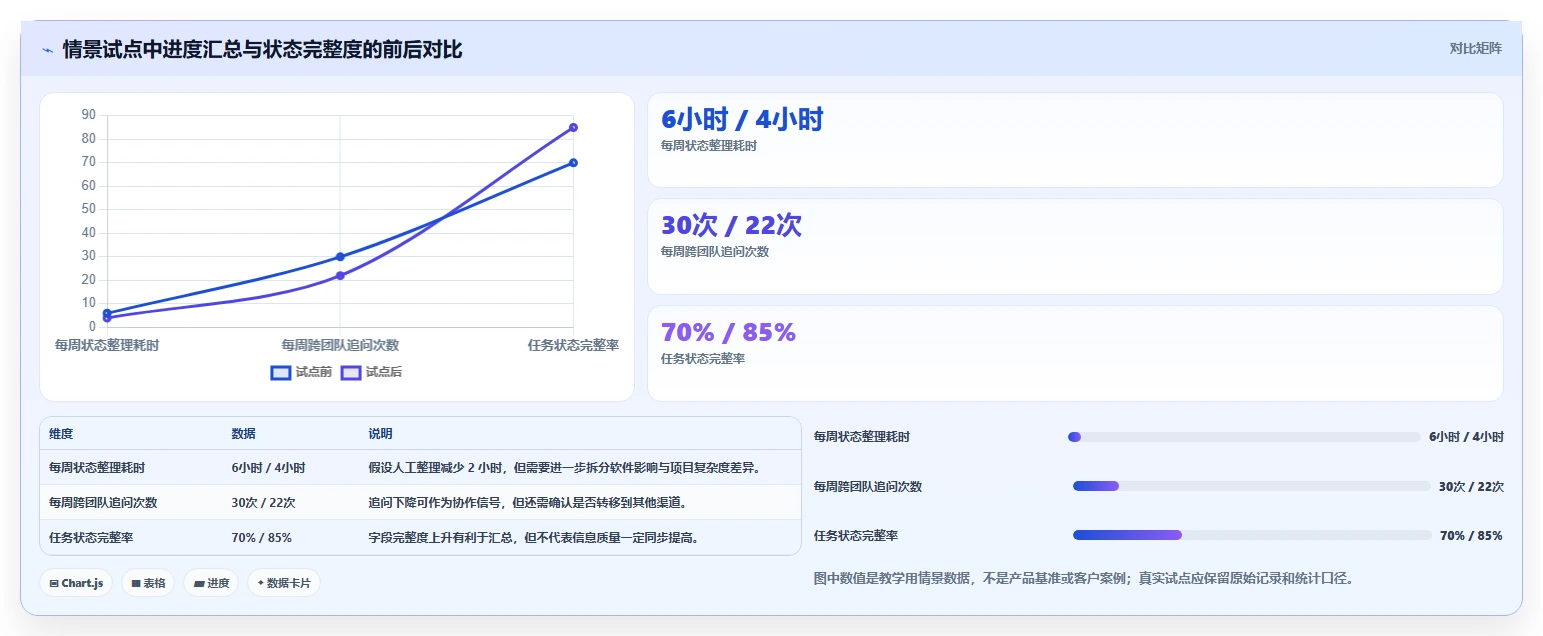The image size is (1543, 636).
Task: Click the progress row label 每周状态整理耗时
Action: 862,437
